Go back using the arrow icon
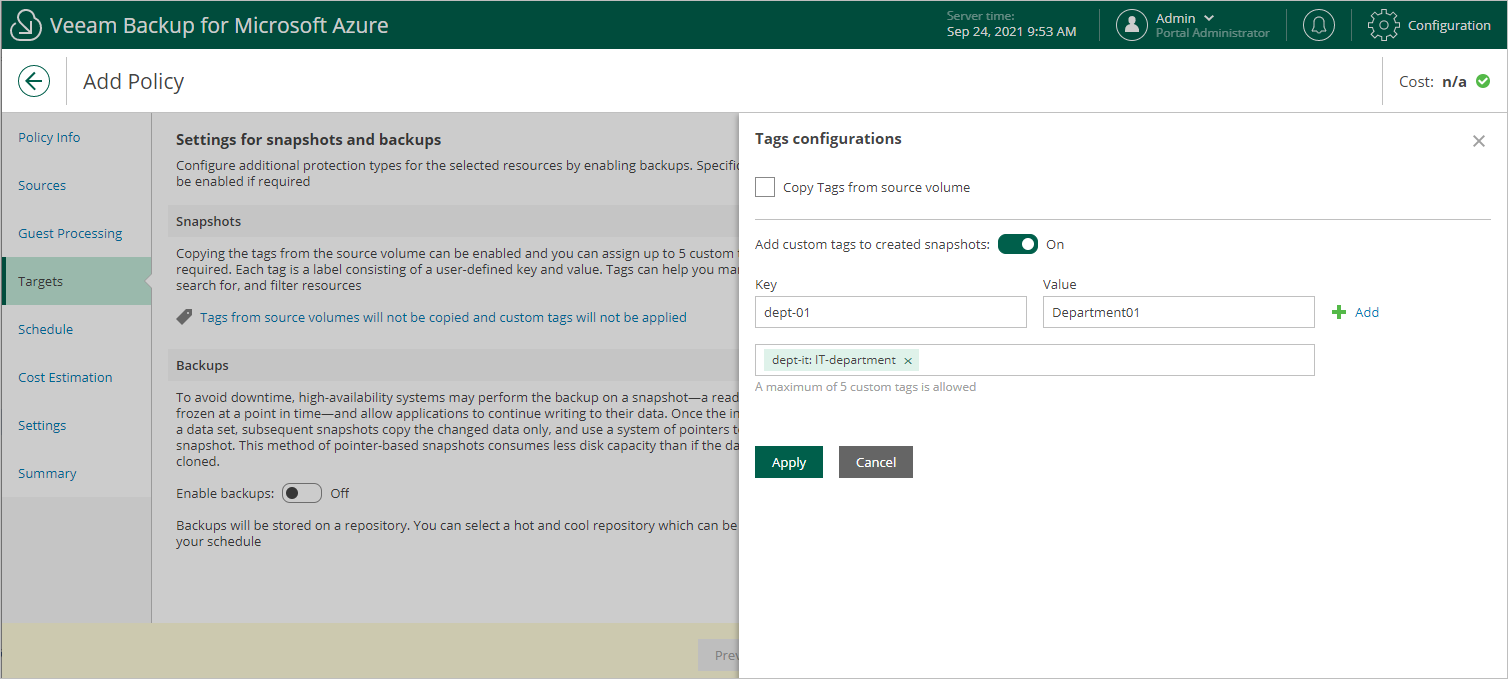 [34, 81]
